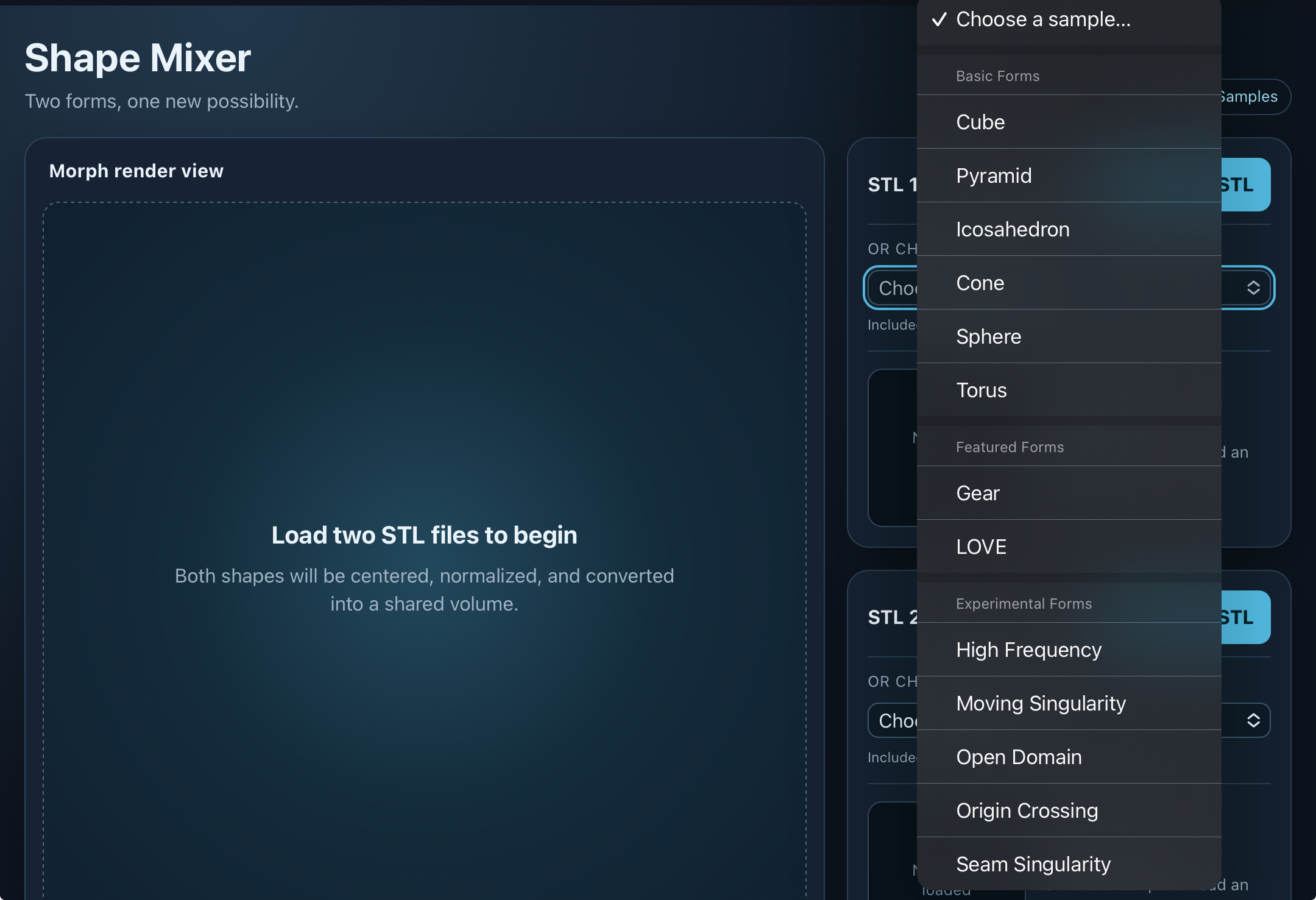This screenshot has width=1316, height=900.
Task: Select Sphere in the dropdown list
Action: point(1069,336)
